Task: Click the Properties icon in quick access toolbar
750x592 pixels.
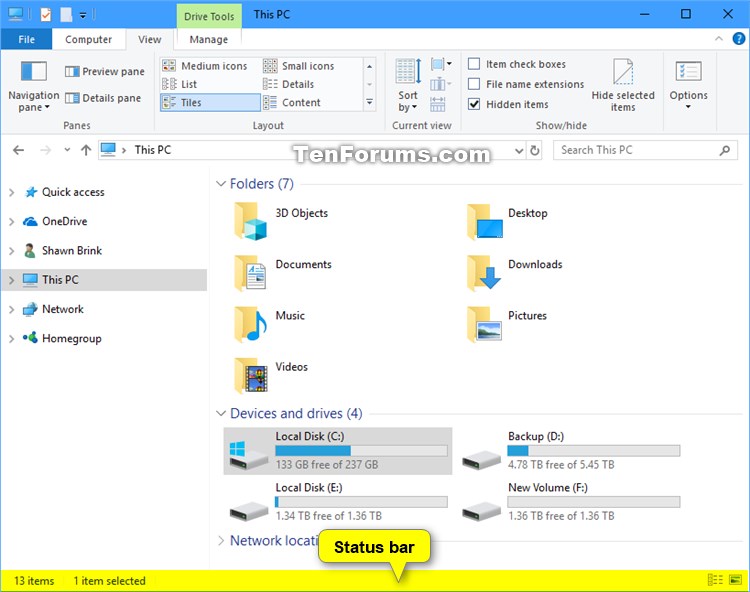Action: tap(45, 15)
